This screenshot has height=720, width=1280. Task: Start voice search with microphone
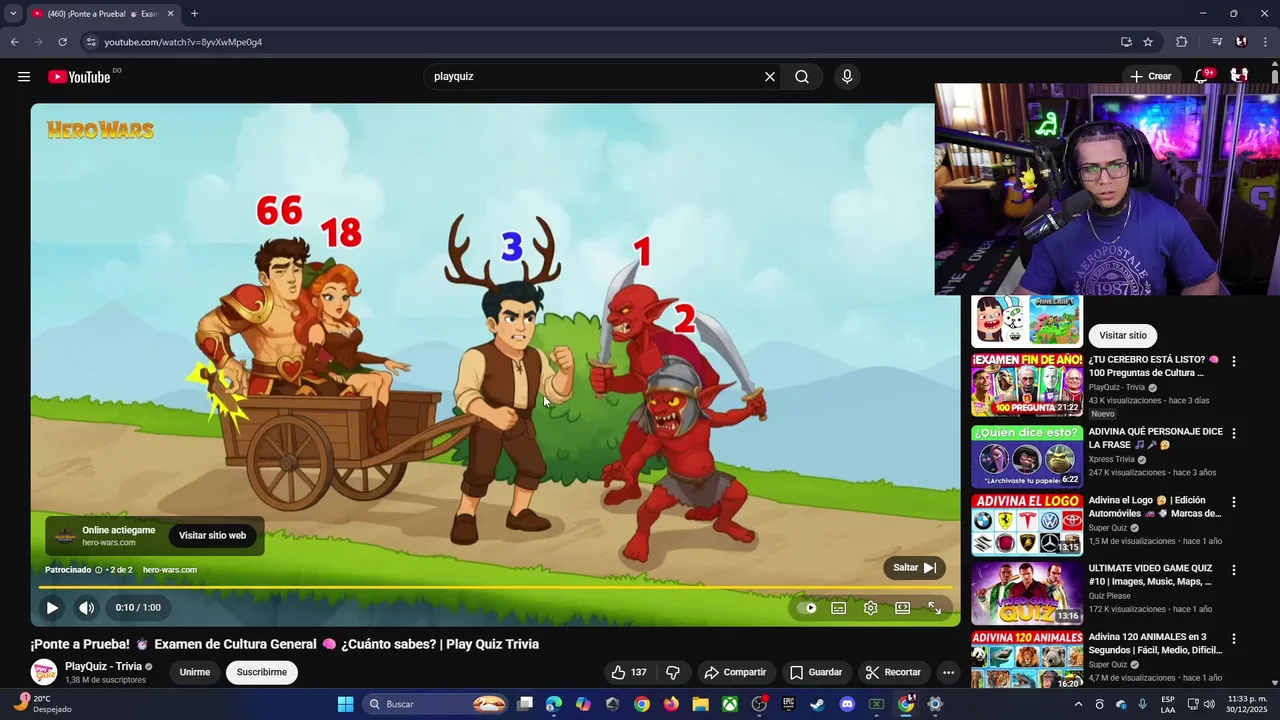coord(847,77)
